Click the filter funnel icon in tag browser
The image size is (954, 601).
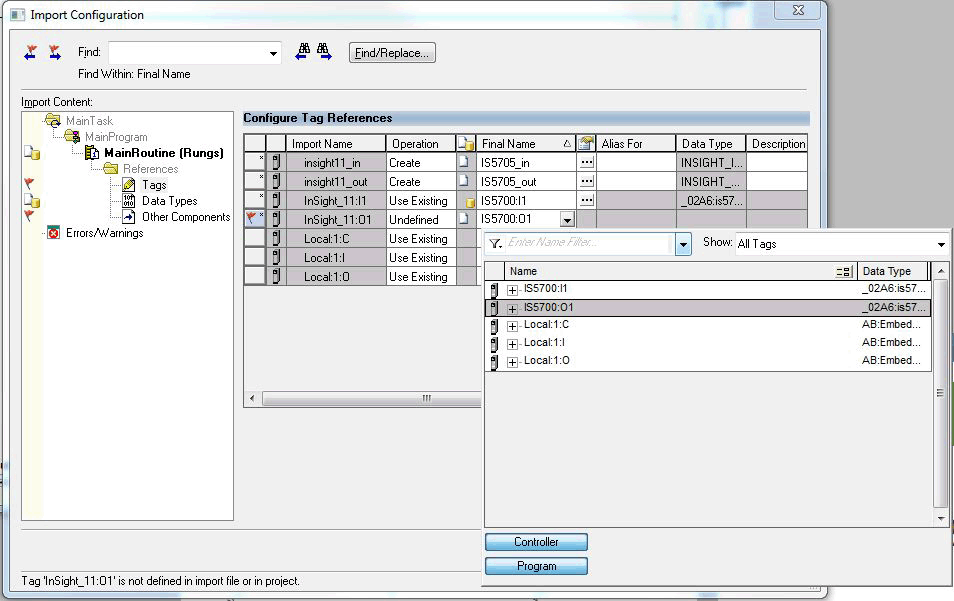tap(495, 244)
